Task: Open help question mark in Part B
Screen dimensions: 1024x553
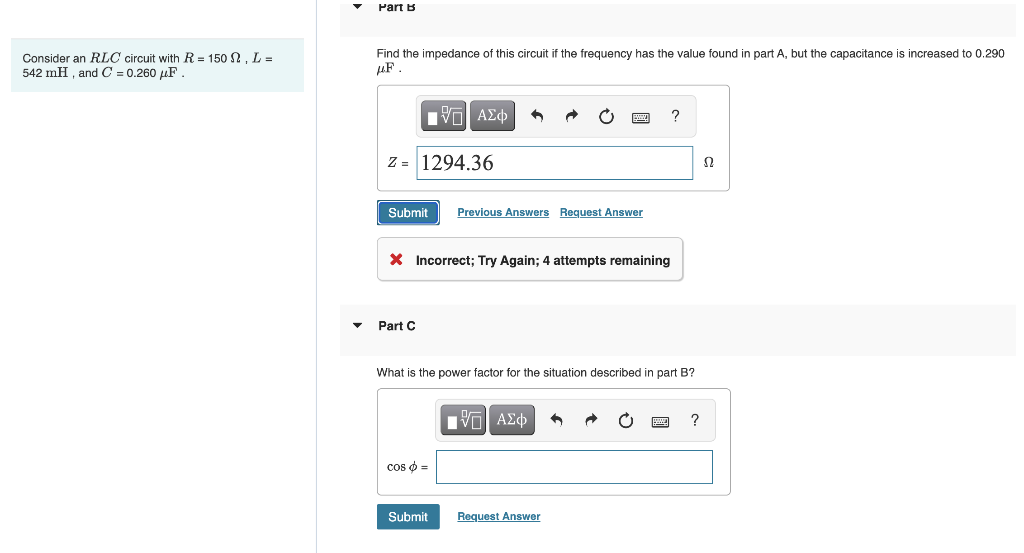Action: [x=675, y=116]
